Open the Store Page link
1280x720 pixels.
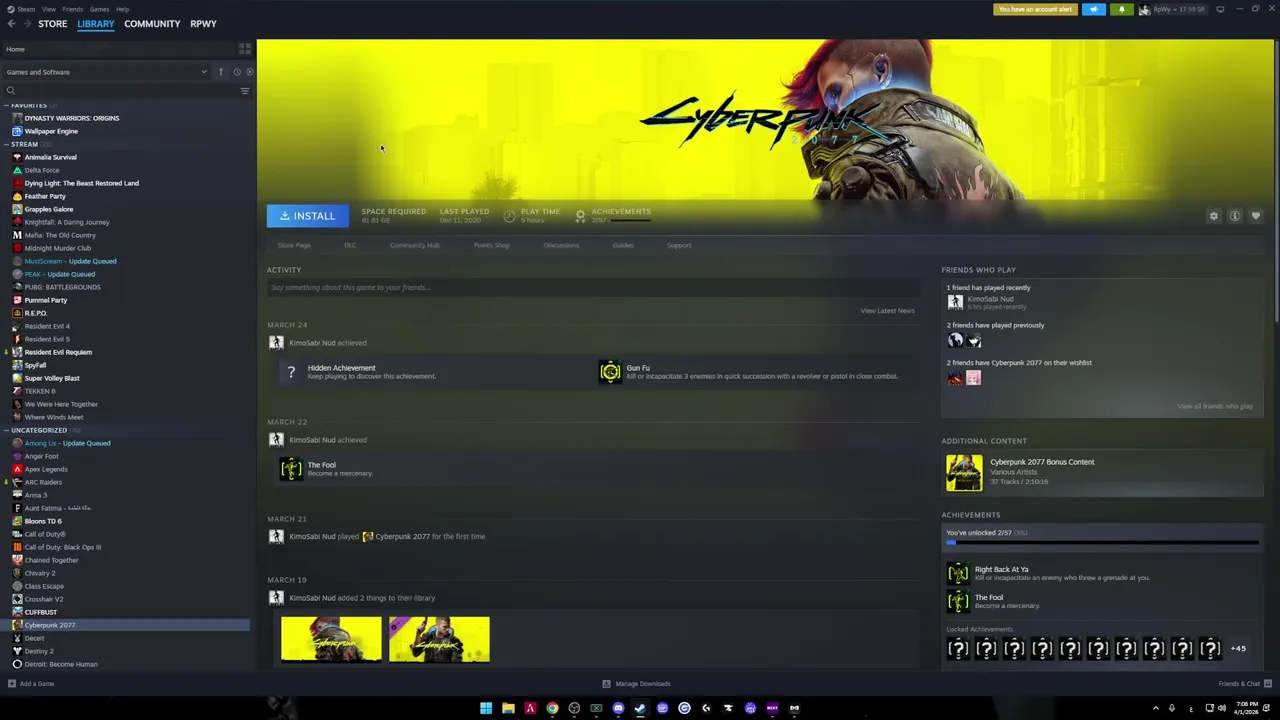tap(294, 245)
